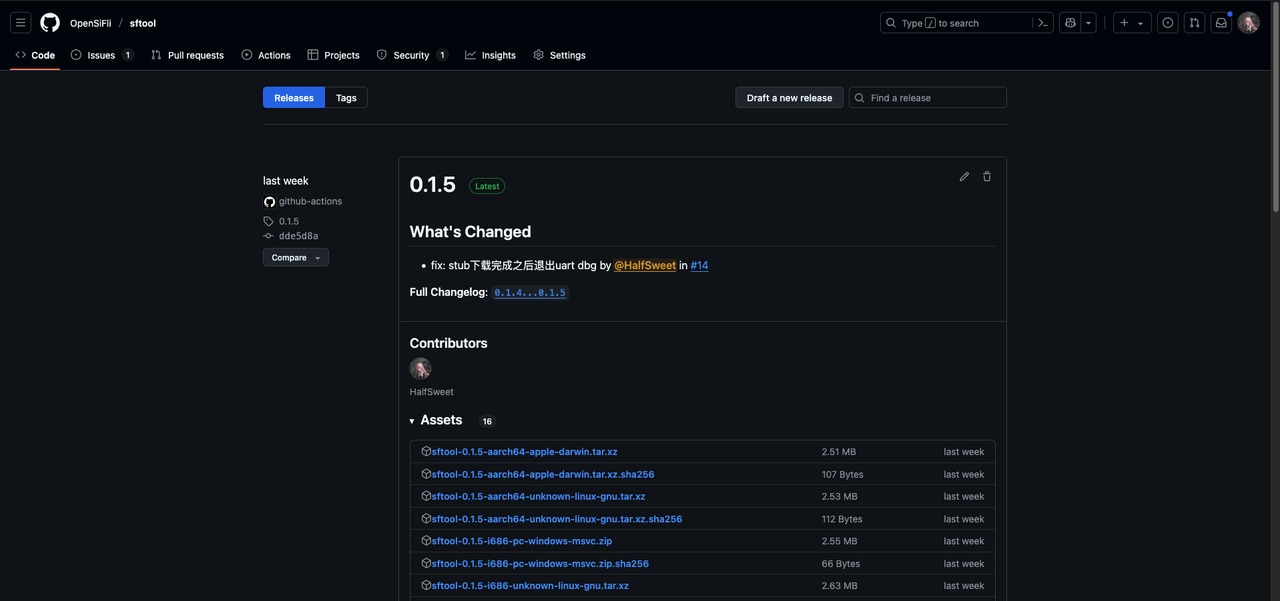1280x601 pixels.
Task: Open the Copilot chat icon
Action: point(1071,23)
